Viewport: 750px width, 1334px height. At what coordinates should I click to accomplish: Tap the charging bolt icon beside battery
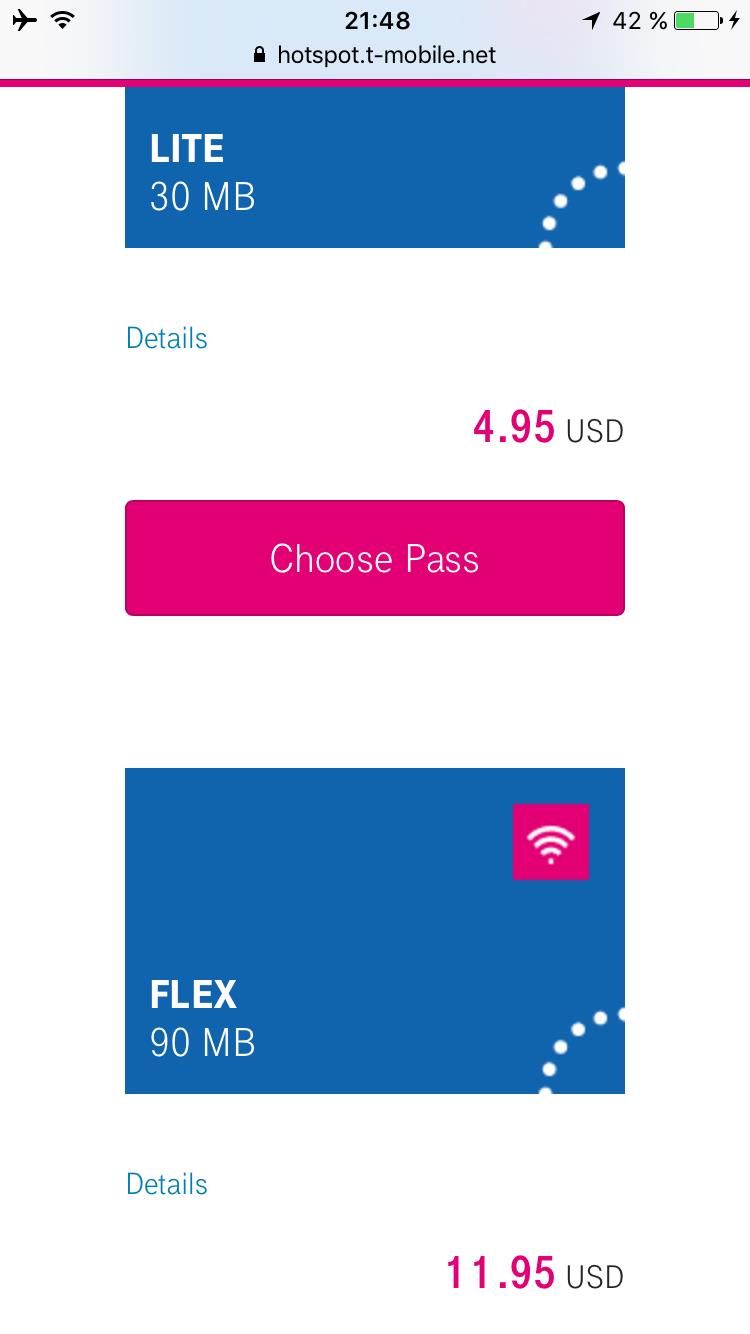point(736,21)
